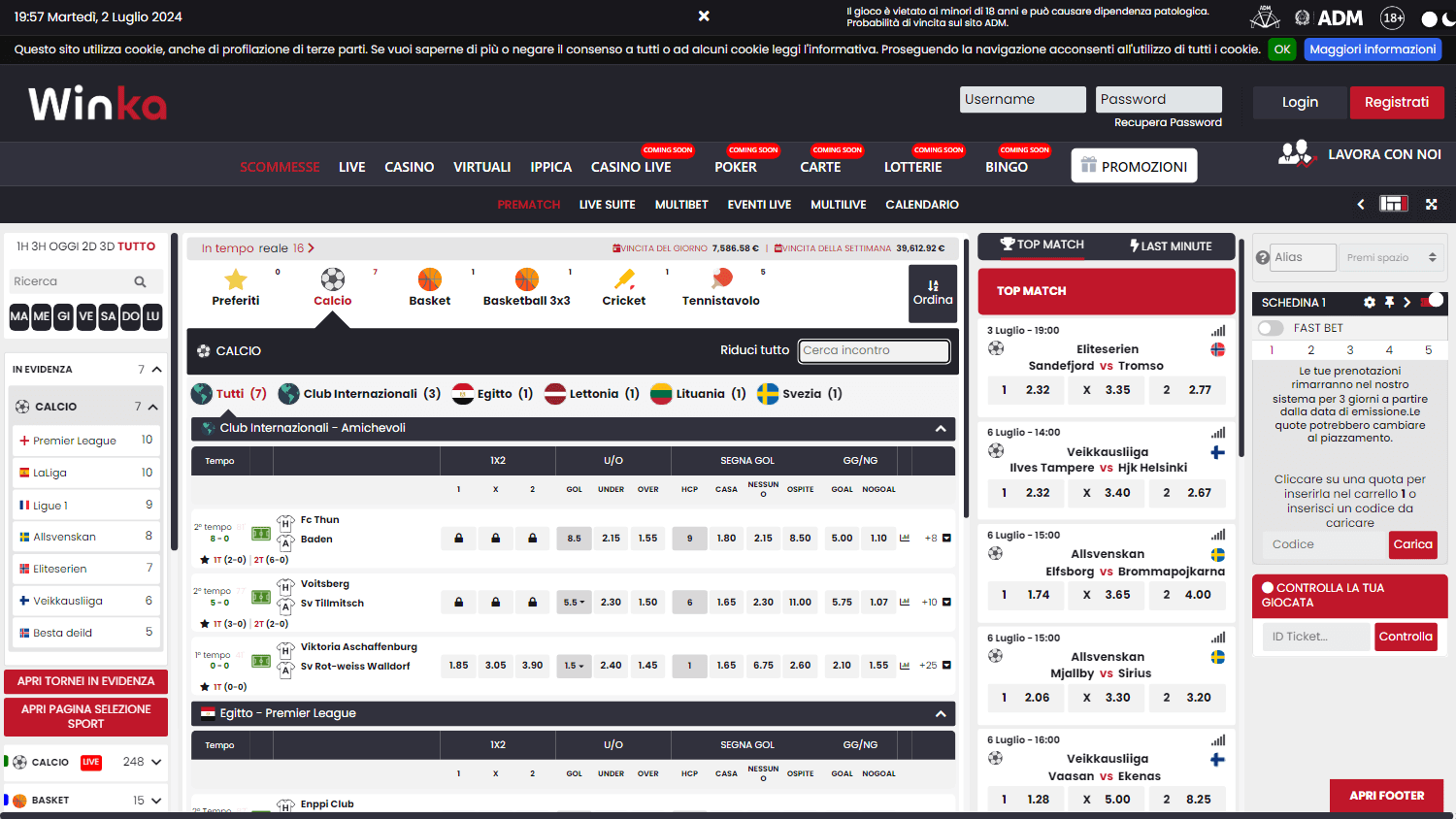Click the Controlla ticket button
The image size is (1456, 819).
pos(1406,637)
